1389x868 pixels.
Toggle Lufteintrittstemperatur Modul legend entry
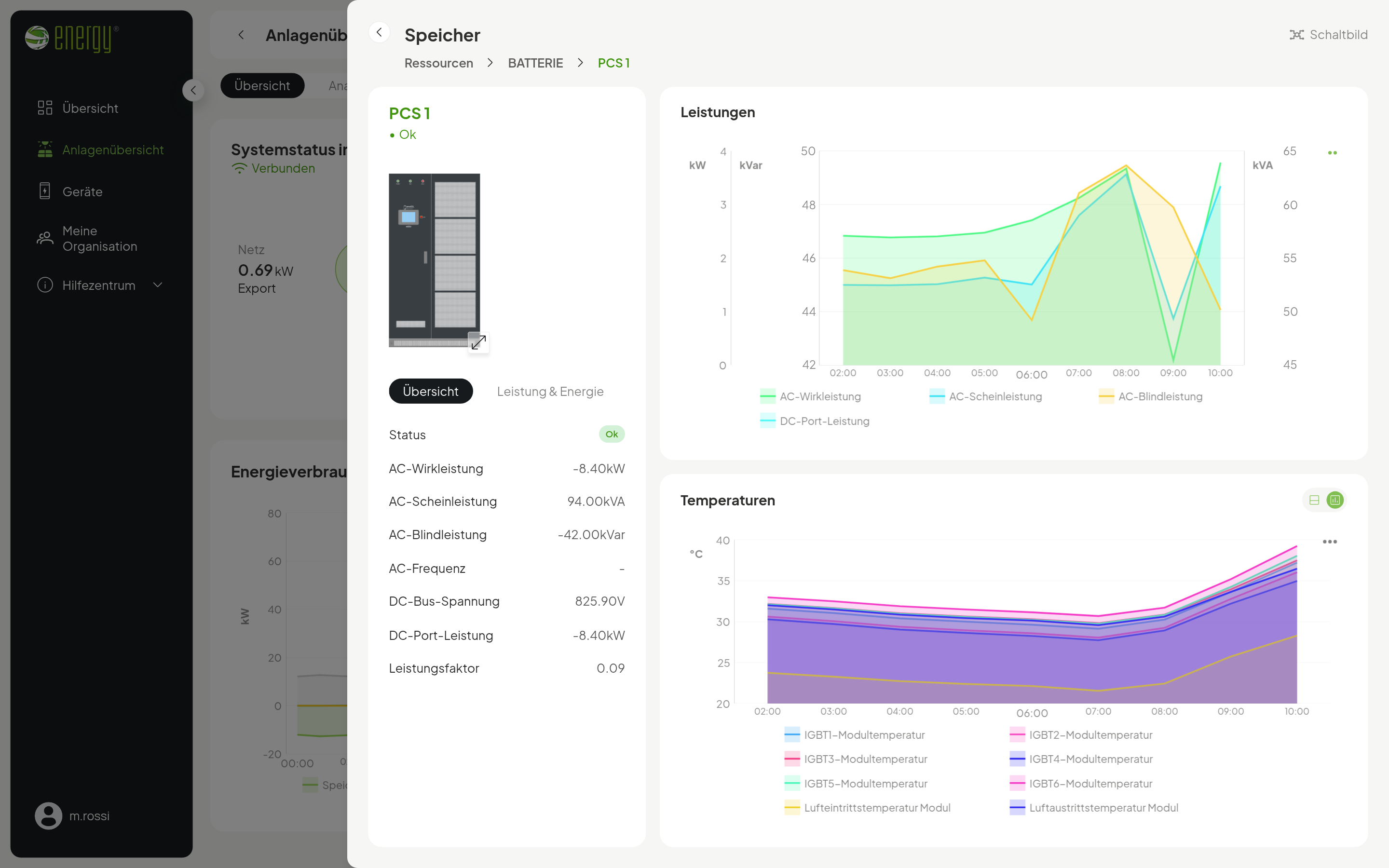click(x=867, y=808)
